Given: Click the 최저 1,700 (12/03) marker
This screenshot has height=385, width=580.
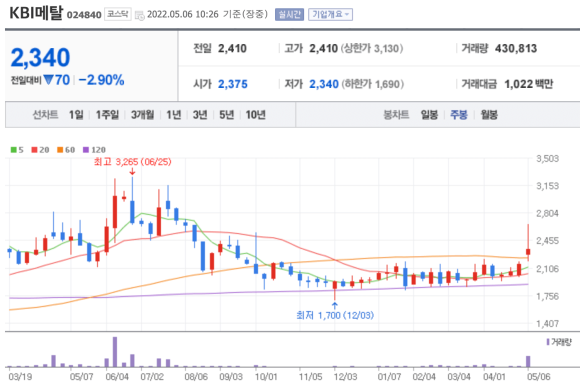Looking at the screenshot, I should point(335,315).
